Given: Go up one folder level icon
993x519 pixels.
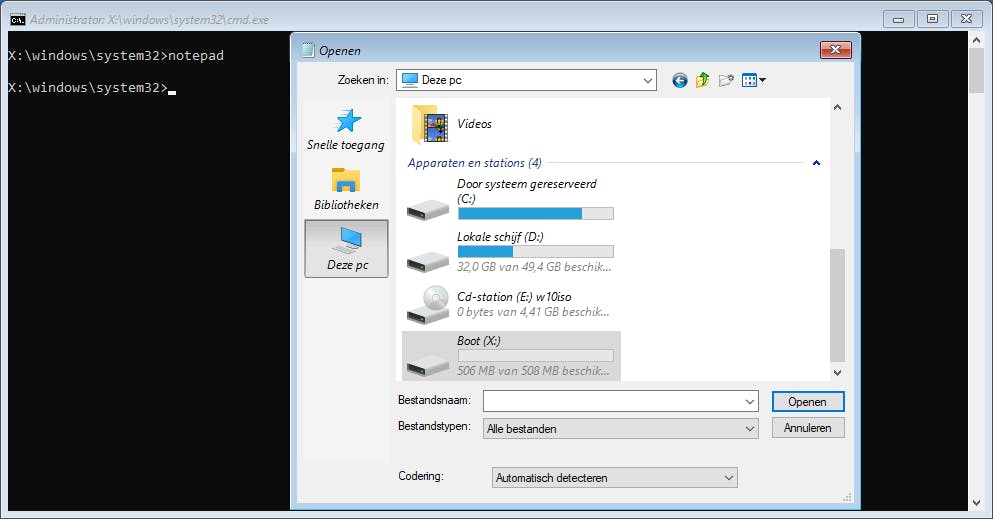Looking at the screenshot, I should pos(702,80).
